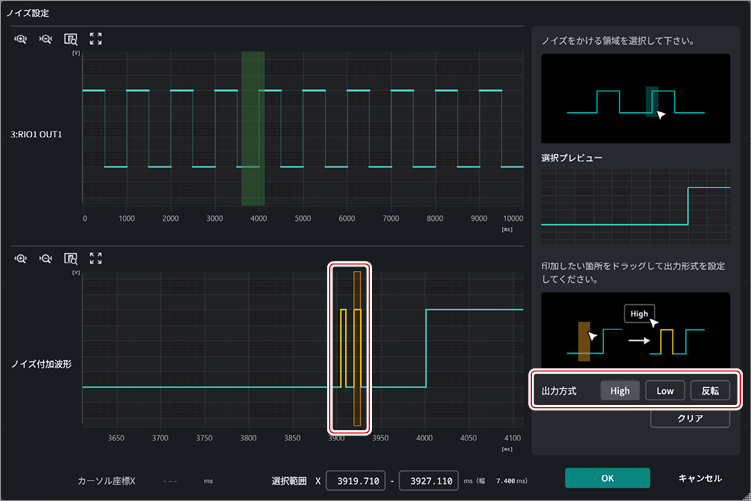751x501 pixels.
Task: Zoom in on the noise-added waveform chart
Action: (20, 259)
